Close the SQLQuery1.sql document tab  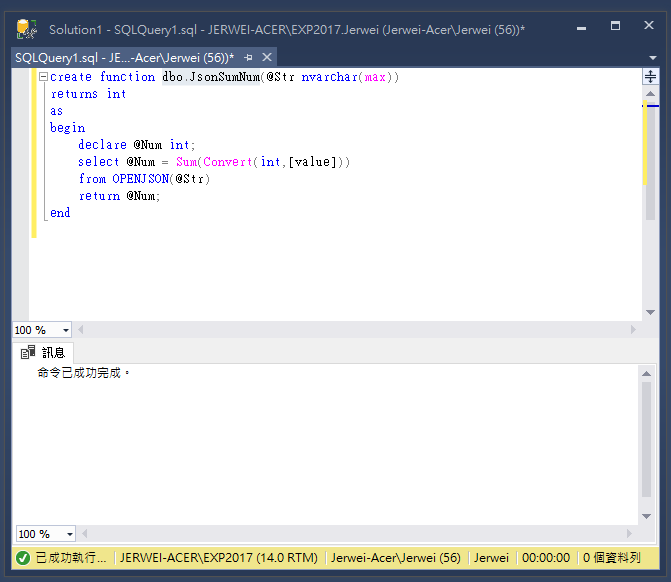click(267, 57)
